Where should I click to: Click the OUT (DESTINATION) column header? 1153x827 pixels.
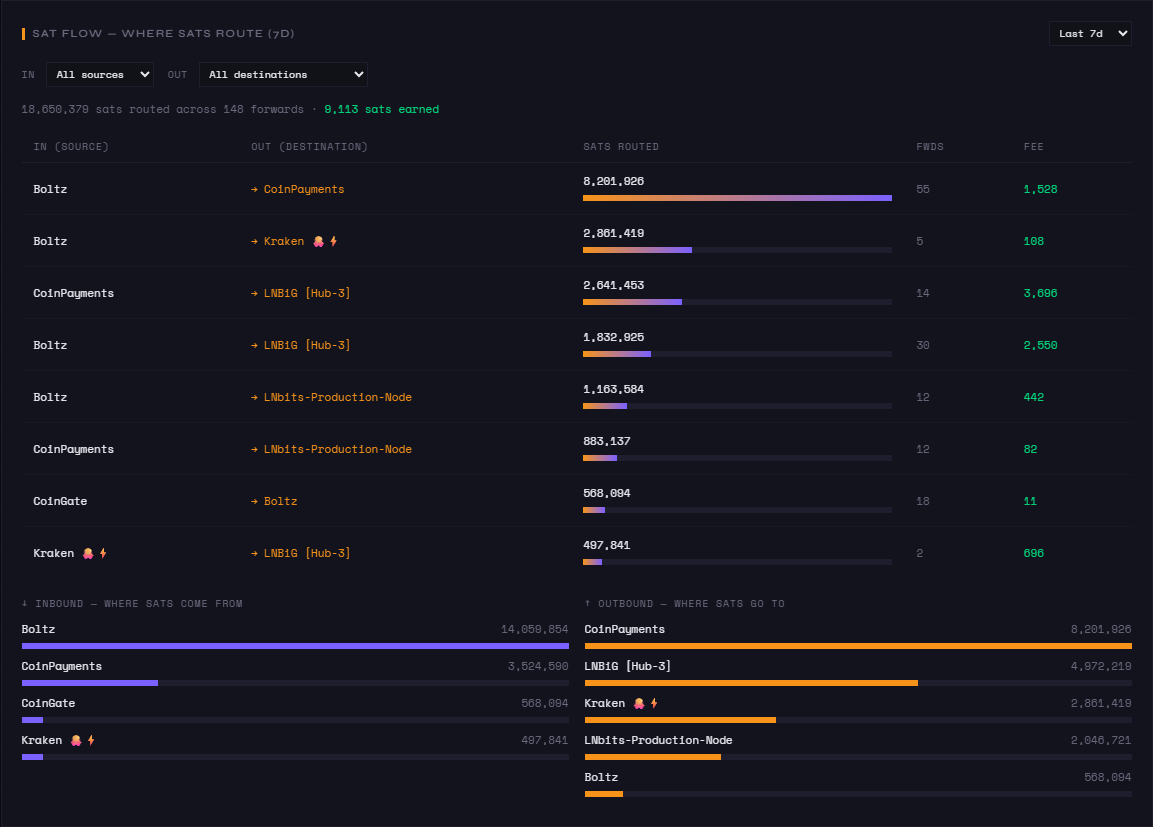(309, 147)
